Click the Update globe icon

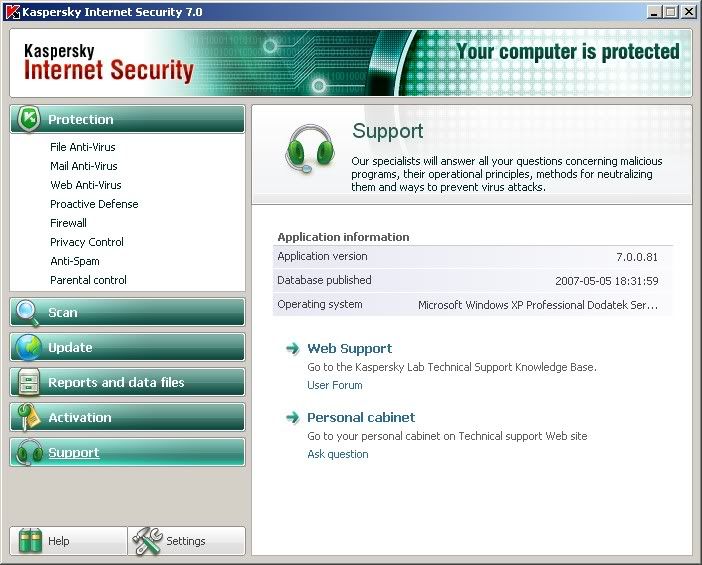(28, 347)
